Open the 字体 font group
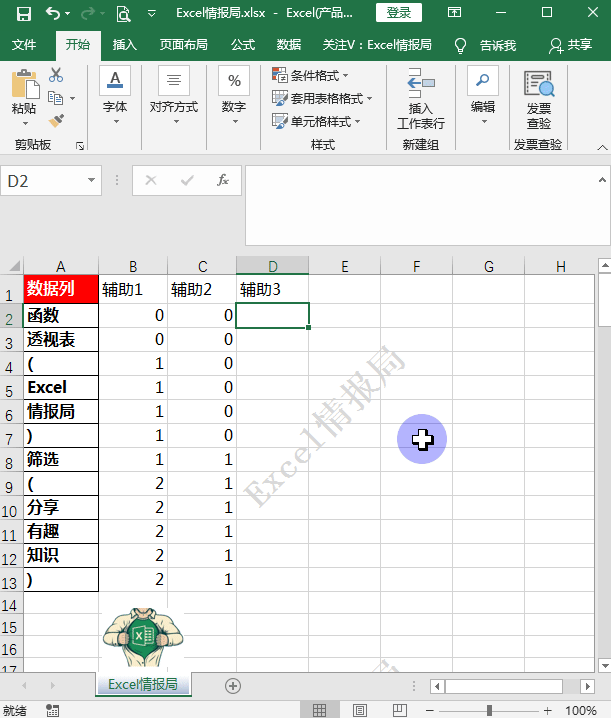Image resolution: width=611 pixels, height=718 pixels. (x=115, y=95)
